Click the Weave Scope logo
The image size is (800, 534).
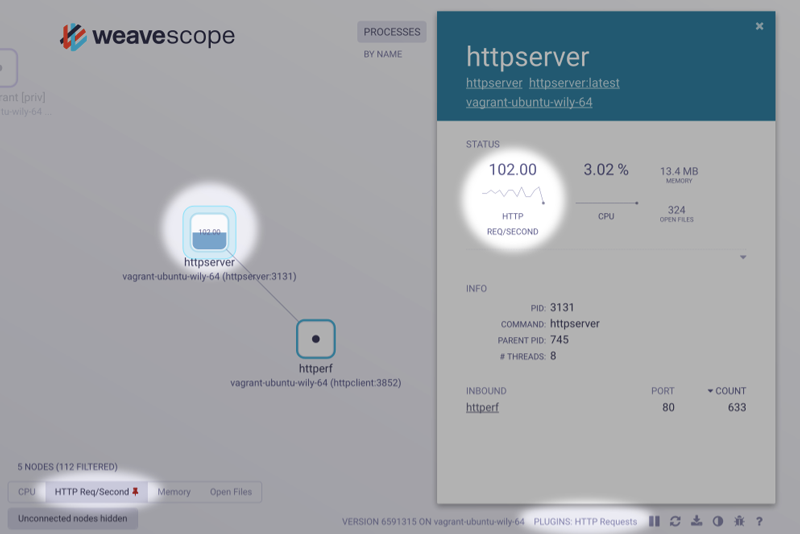147,37
